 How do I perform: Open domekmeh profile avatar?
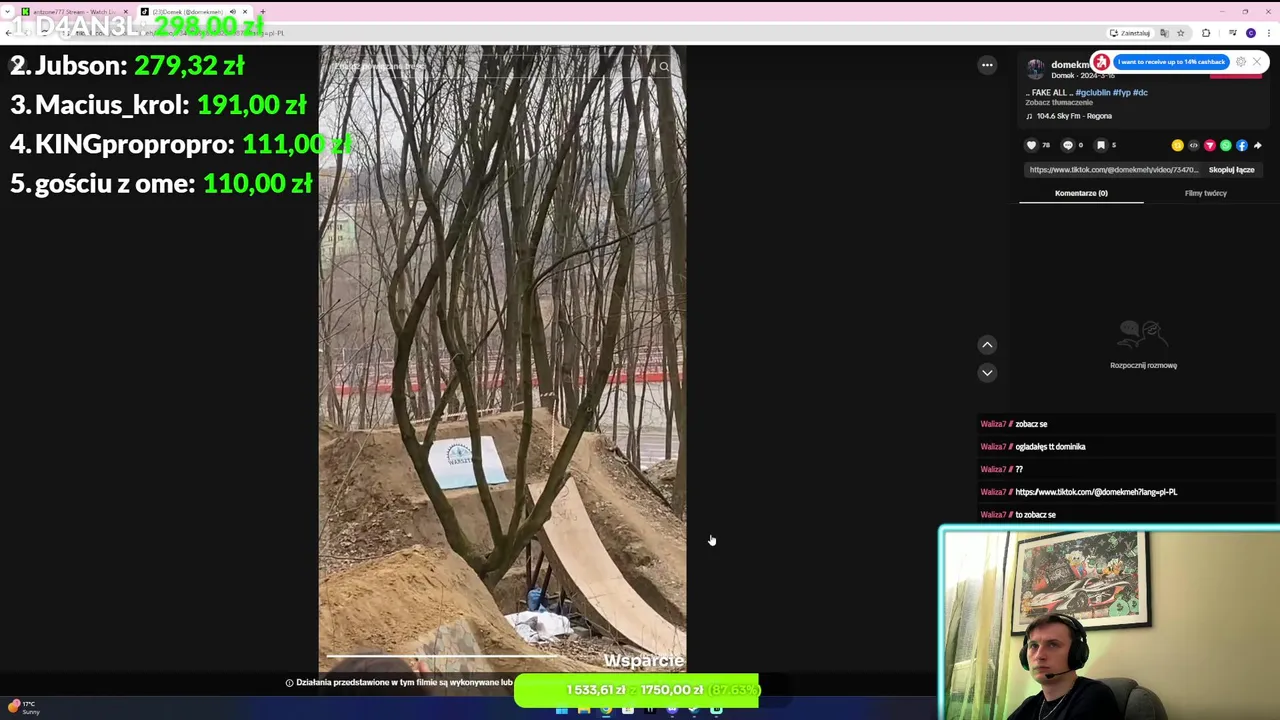click(x=1035, y=69)
